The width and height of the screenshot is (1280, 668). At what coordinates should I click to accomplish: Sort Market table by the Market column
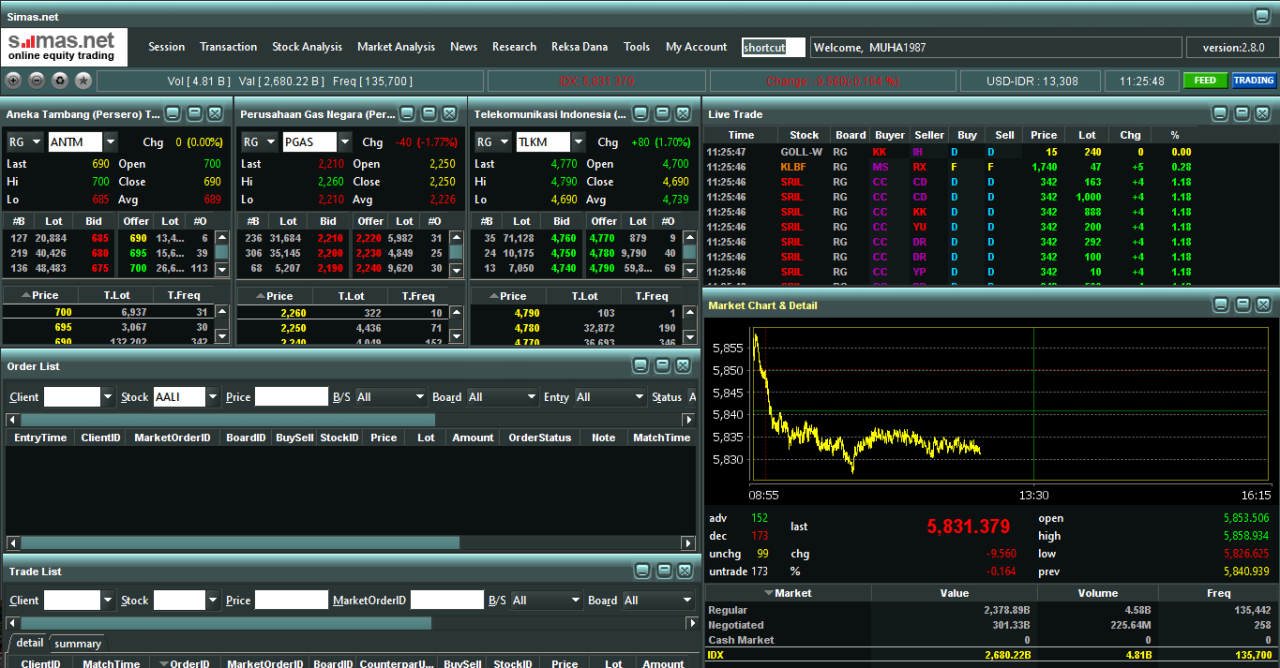pyautogui.click(x=788, y=593)
